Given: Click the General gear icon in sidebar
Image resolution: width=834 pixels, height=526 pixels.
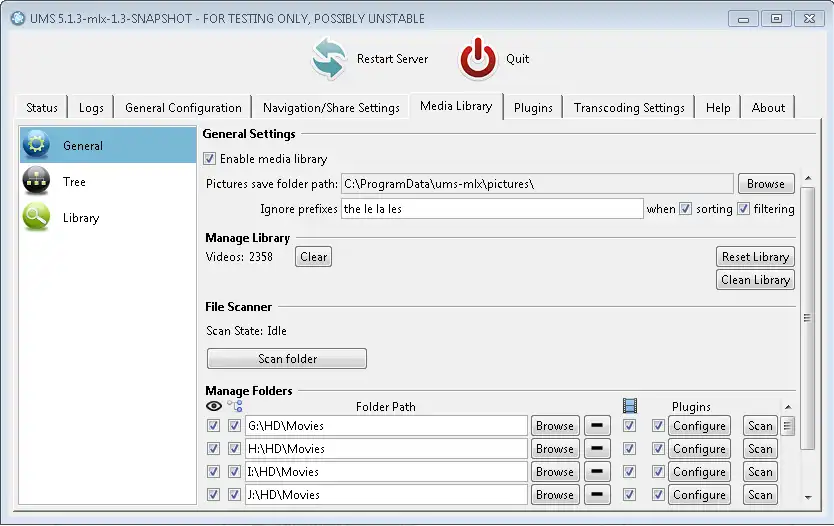Looking at the screenshot, I should [36, 144].
